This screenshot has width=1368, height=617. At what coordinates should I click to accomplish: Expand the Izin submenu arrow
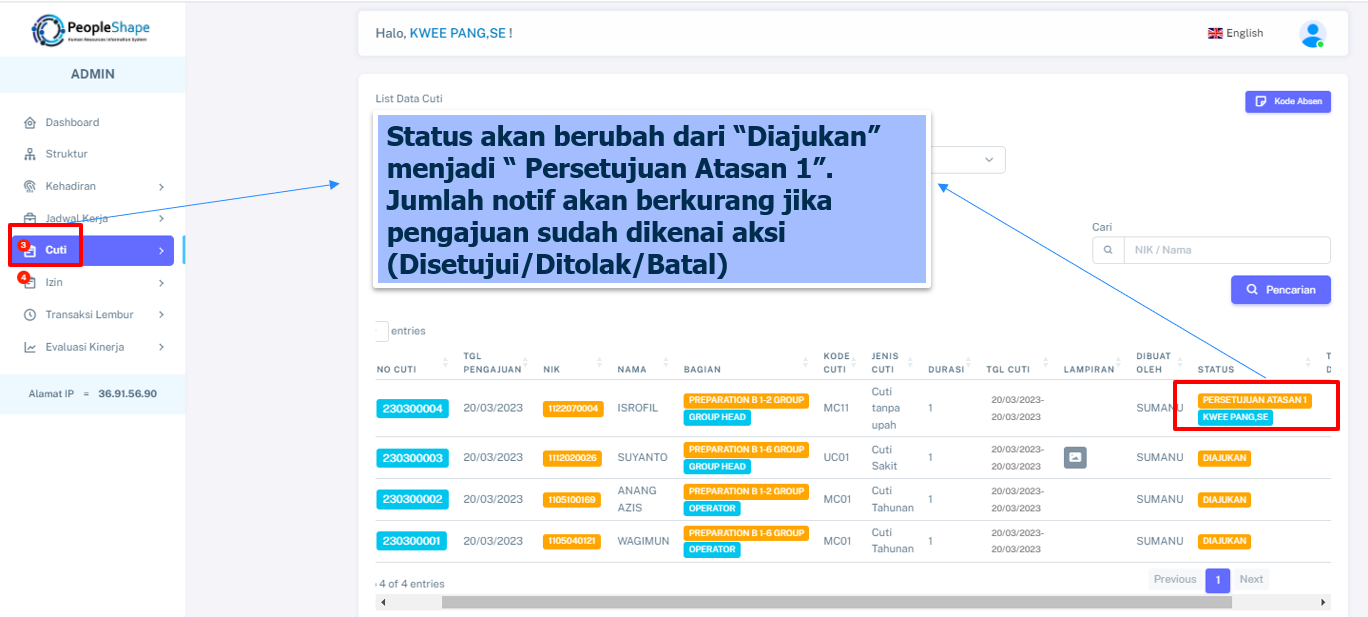pos(161,283)
